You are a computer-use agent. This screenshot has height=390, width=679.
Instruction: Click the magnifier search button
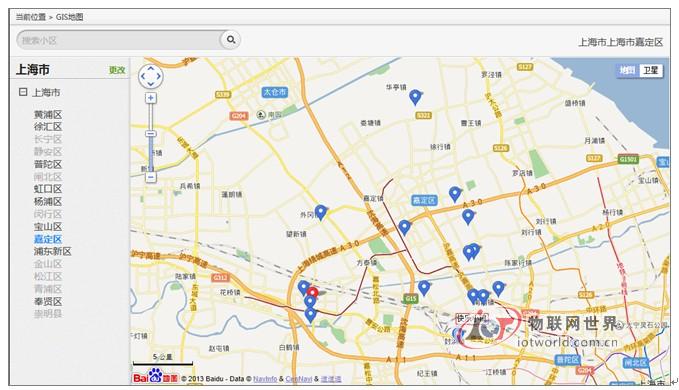point(230,40)
